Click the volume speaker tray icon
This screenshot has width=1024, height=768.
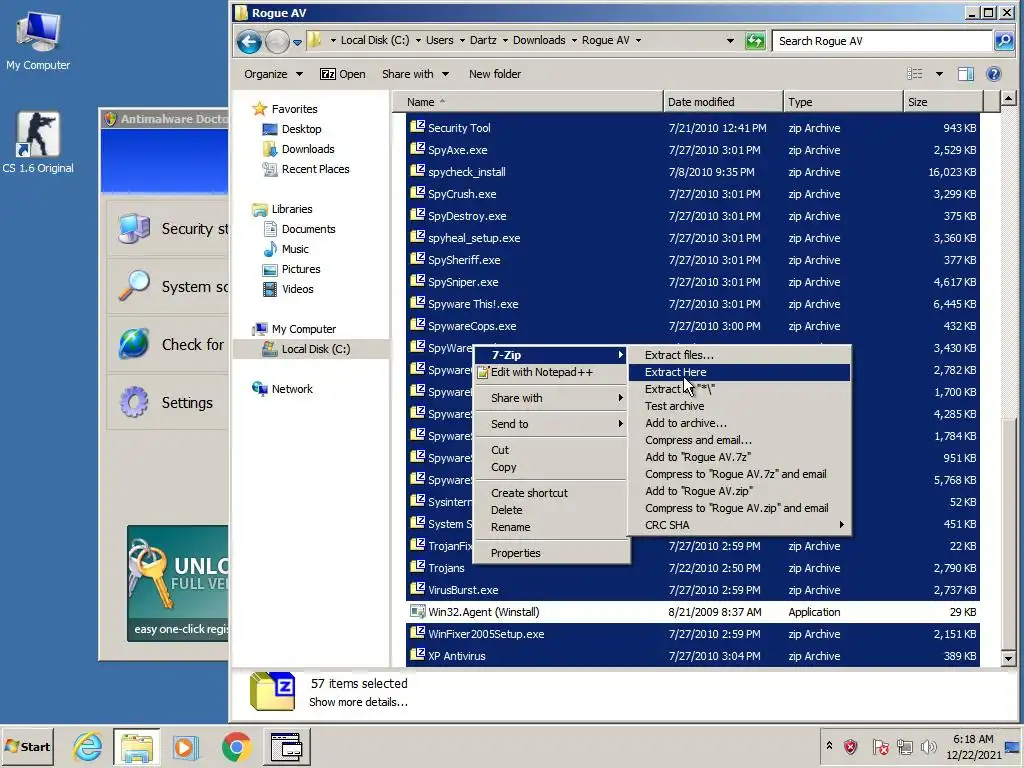click(x=928, y=746)
